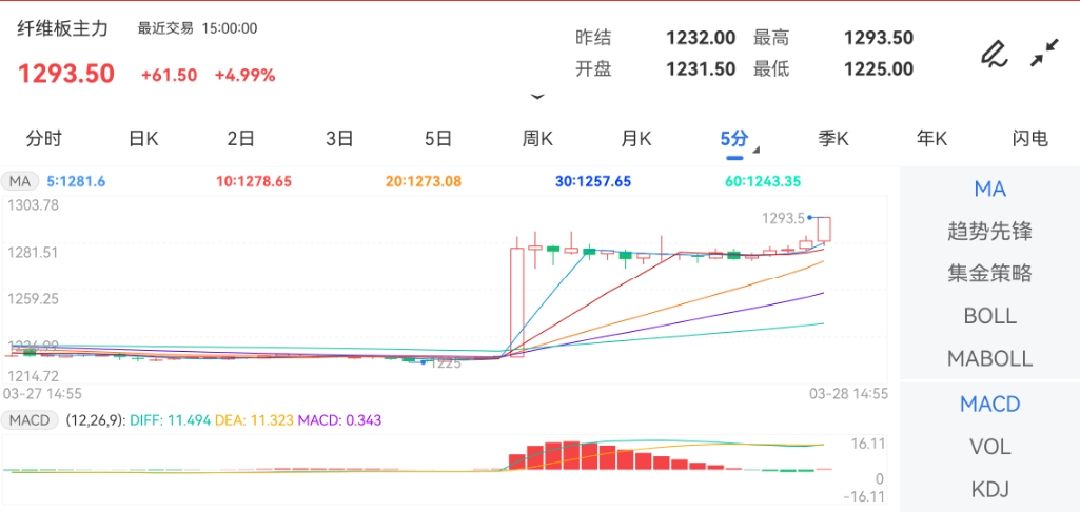
Task: Select the 周K chart period
Action: pyautogui.click(x=537, y=139)
